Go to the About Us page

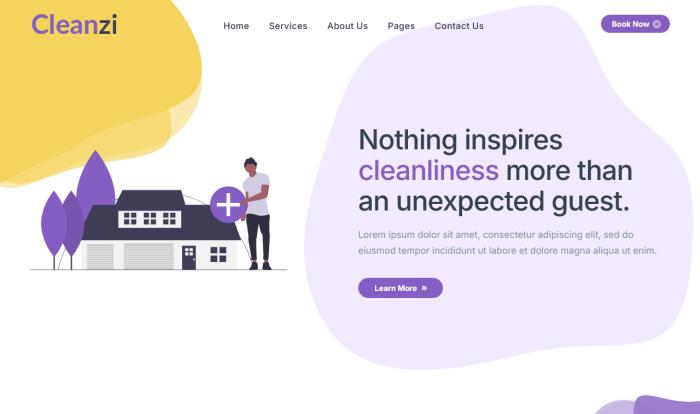tap(347, 26)
